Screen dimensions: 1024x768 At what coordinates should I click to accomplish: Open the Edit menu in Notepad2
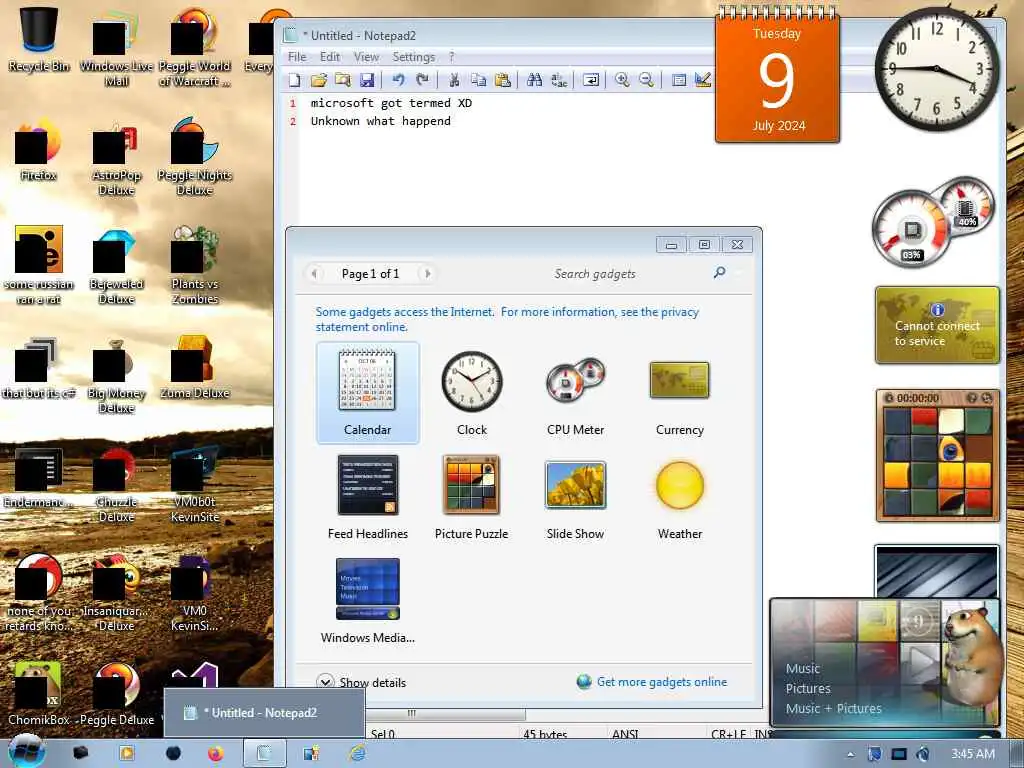point(330,57)
